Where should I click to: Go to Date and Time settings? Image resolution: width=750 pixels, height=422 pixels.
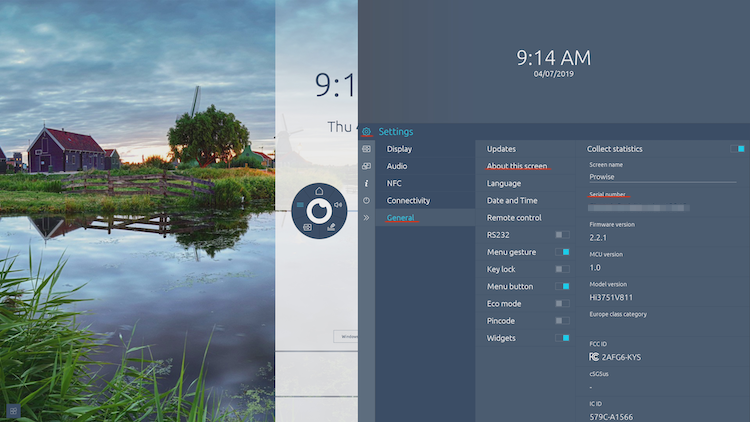click(512, 200)
